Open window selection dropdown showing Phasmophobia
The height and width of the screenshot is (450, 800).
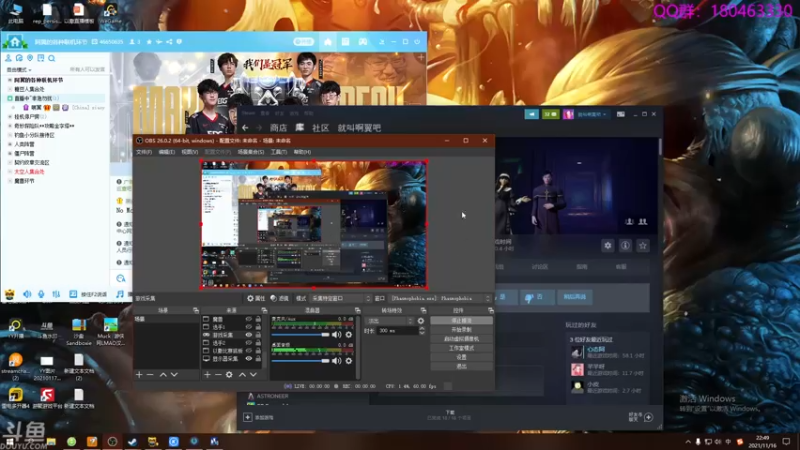click(440, 298)
